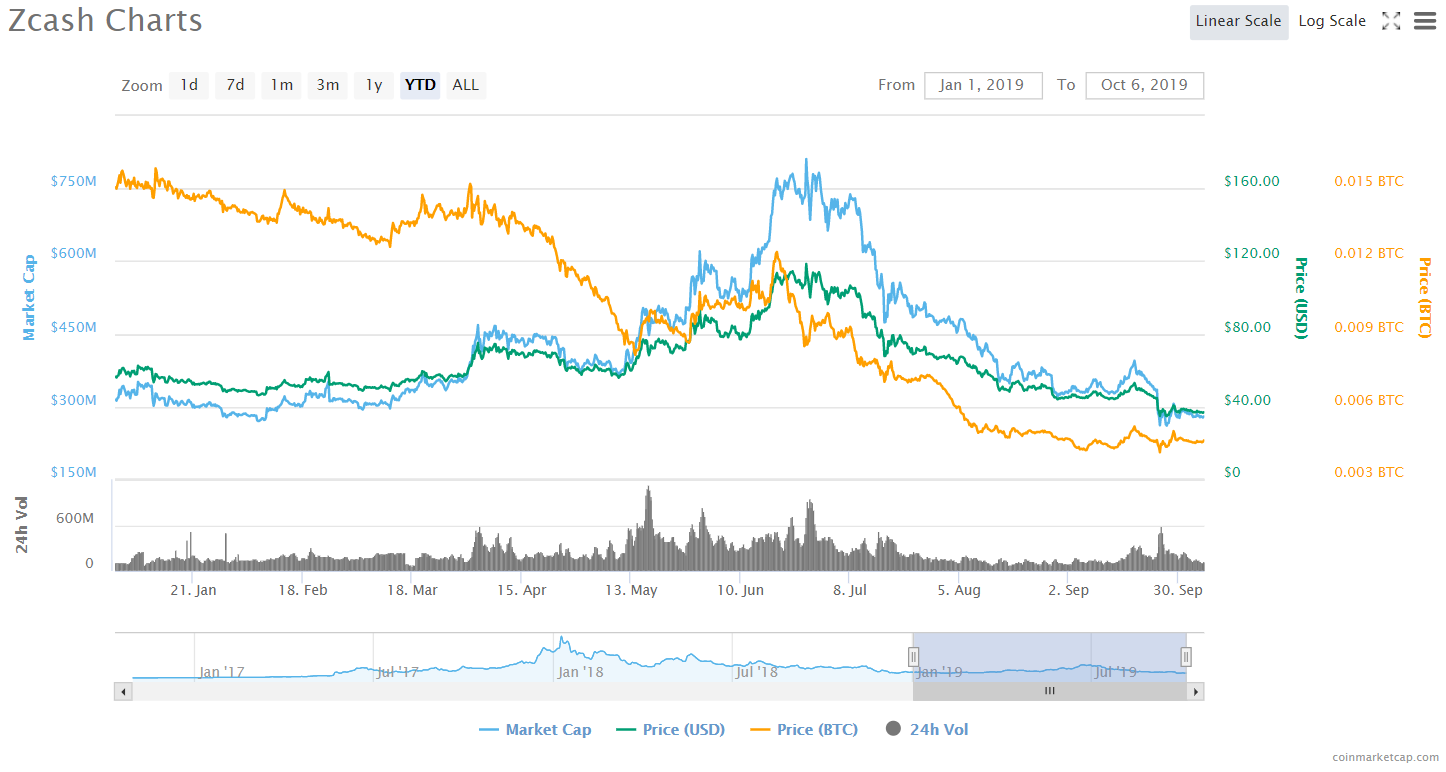Toggle Price (BTC) series in legend
1446x772 pixels.
click(x=802, y=730)
